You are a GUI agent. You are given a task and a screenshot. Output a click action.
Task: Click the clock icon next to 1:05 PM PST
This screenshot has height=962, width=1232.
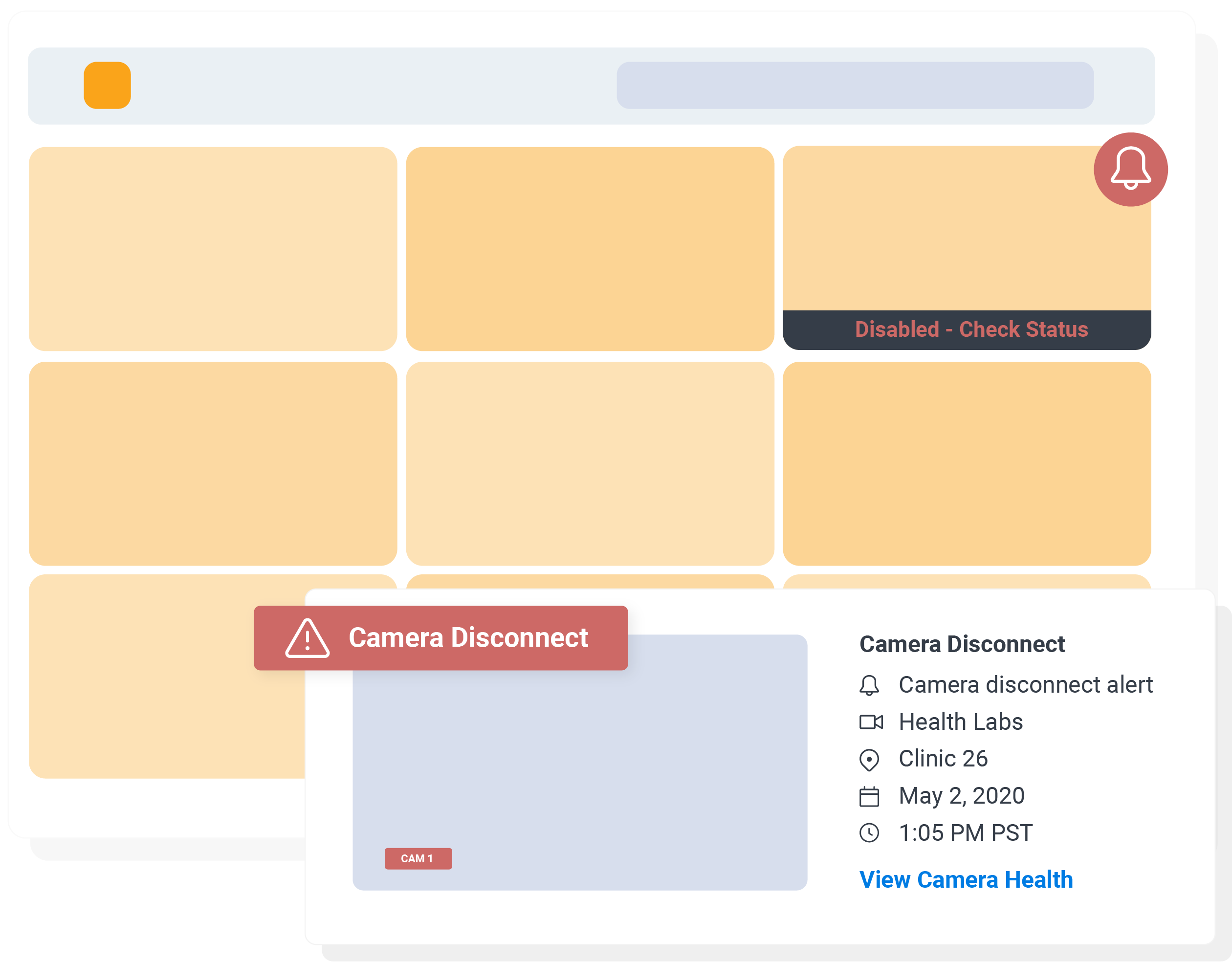[x=869, y=833]
